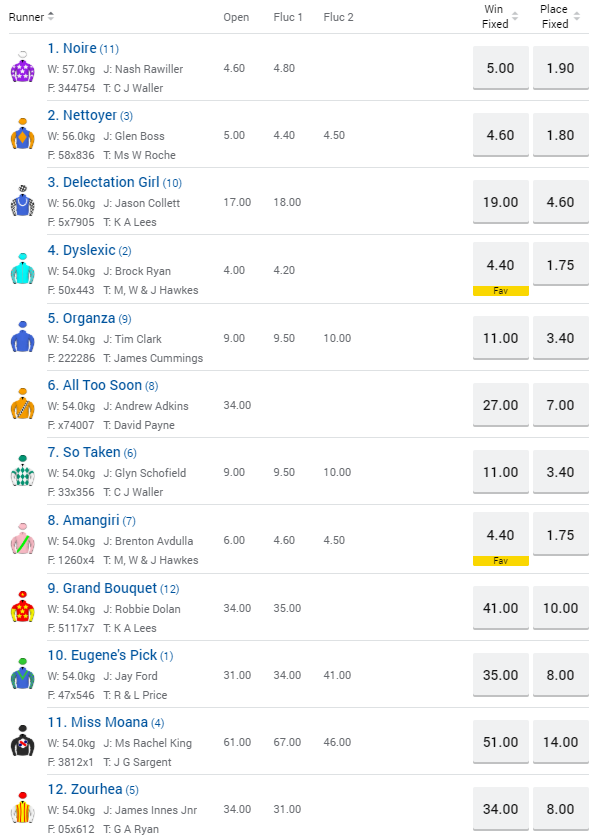Select Zourhea win odds 34.00
This screenshot has height=839, width=598.
[x=501, y=809]
